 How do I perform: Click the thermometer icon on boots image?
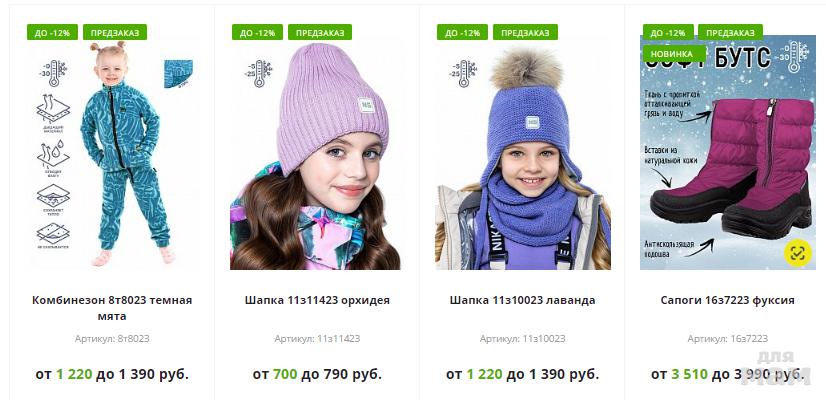tap(794, 57)
